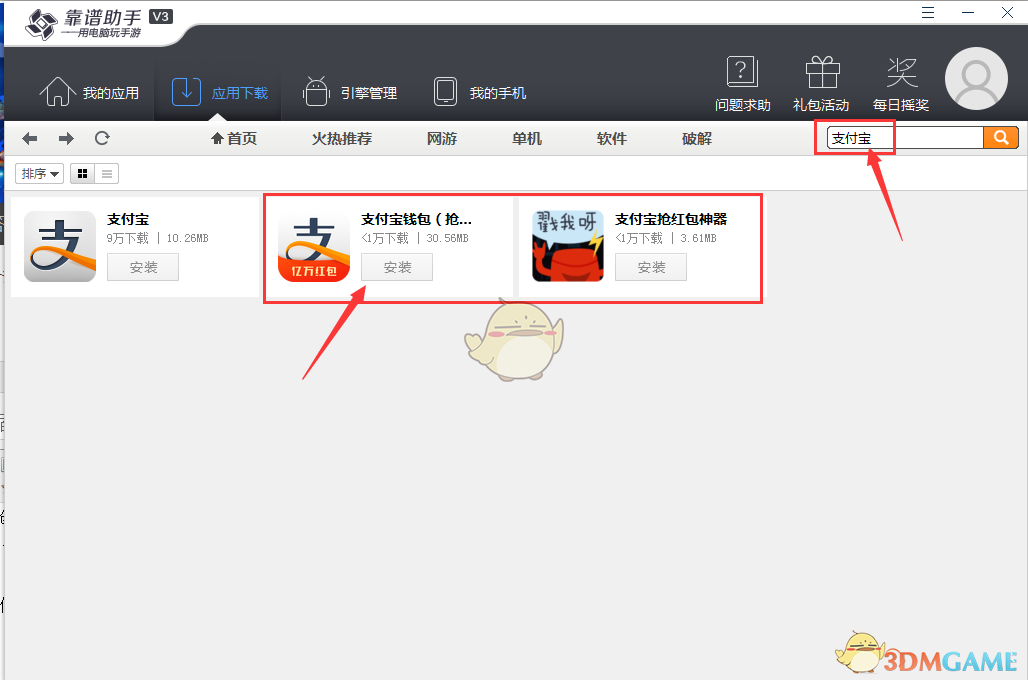The height and width of the screenshot is (680, 1028).
Task: Open the 支付宝抢红包神器 title
Action: pos(671,219)
